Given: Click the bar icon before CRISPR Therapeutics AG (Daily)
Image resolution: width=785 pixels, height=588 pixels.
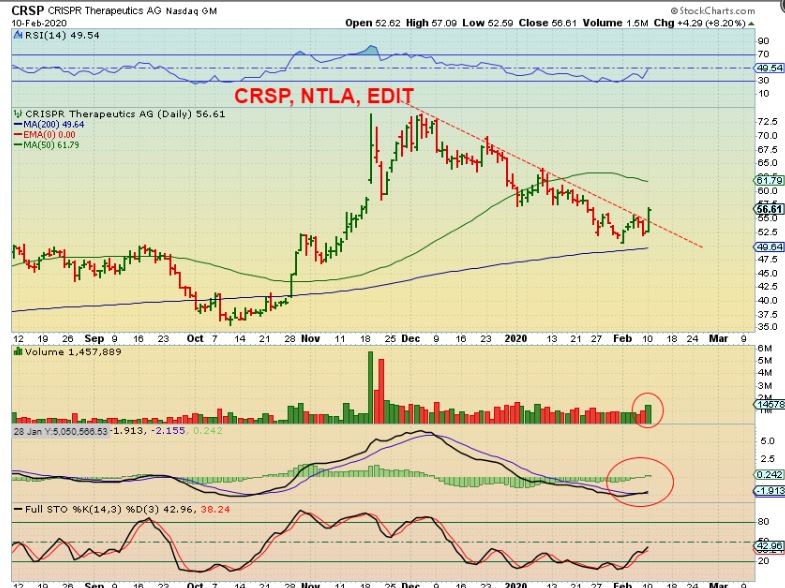Looking at the screenshot, I should [19, 114].
